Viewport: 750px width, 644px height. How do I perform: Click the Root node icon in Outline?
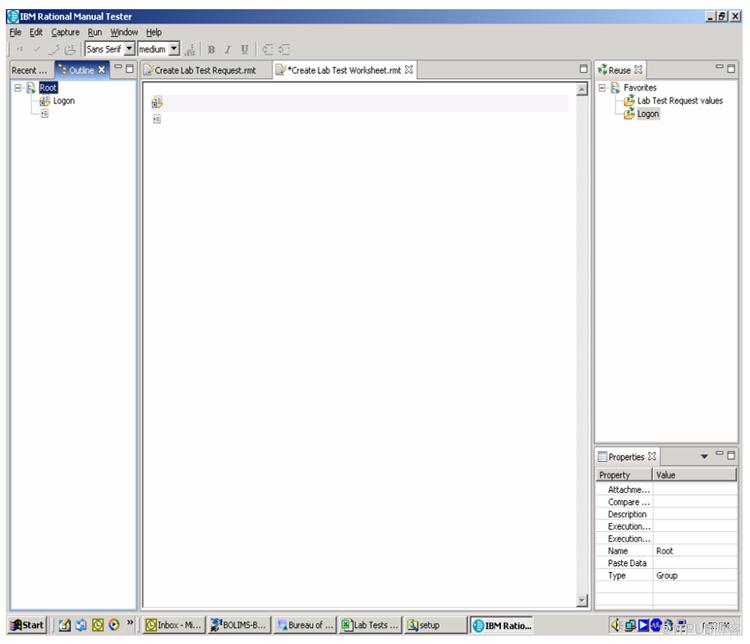(x=31, y=88)
